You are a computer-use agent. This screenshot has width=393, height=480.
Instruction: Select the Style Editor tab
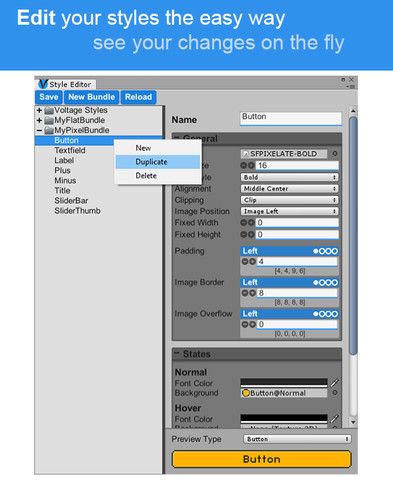pyautogui.click(x=66, y=84)
